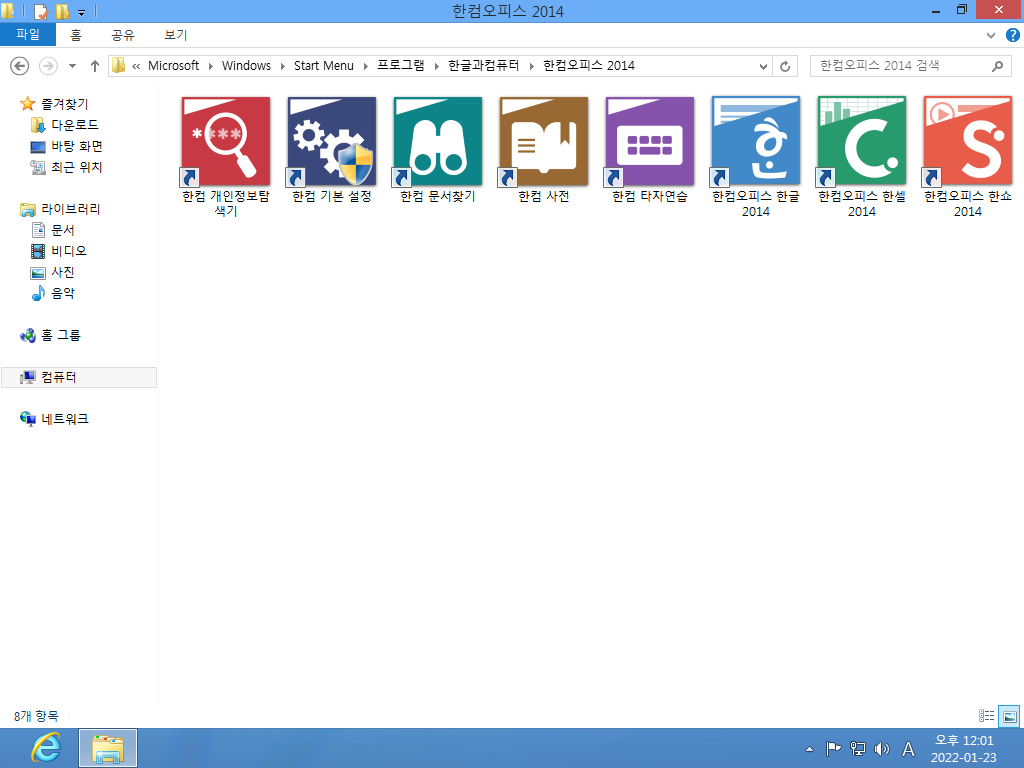The height and width of the screenshot is (768, 1024).
Task: Select 한컴 타자연습 keyboard icon
Action: 649,141
